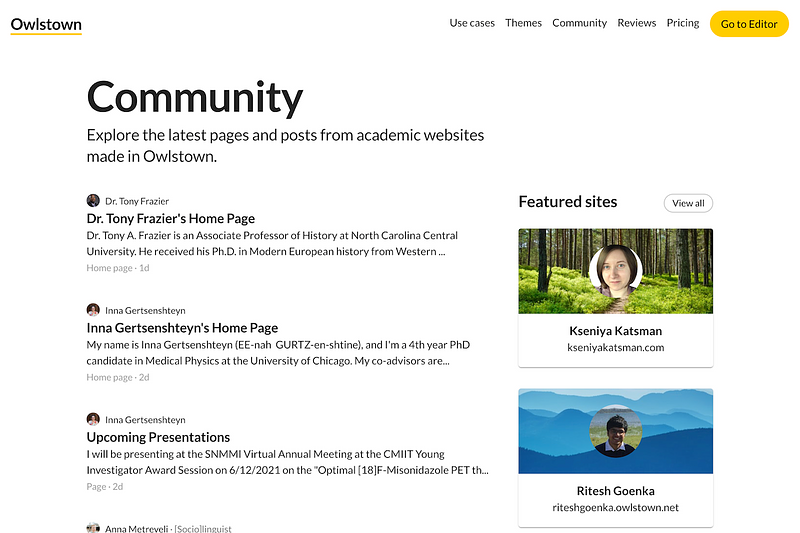Click Kseniya Katsman's circular profile photo
Image resolution: width=800 pixels, height=533 pixels.
click(615, 272)
